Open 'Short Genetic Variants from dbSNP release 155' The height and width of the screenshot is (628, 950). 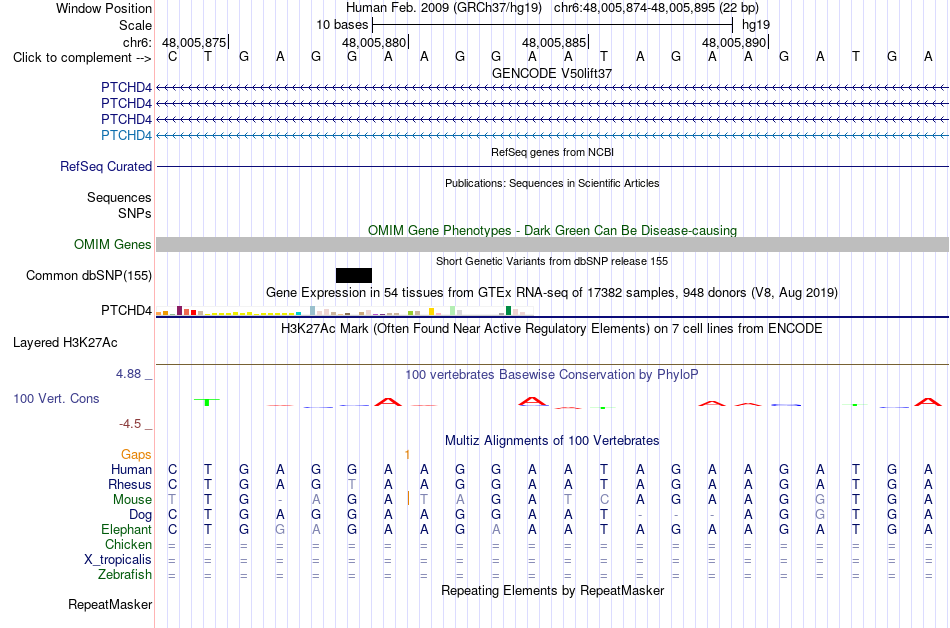click(552, 261)
